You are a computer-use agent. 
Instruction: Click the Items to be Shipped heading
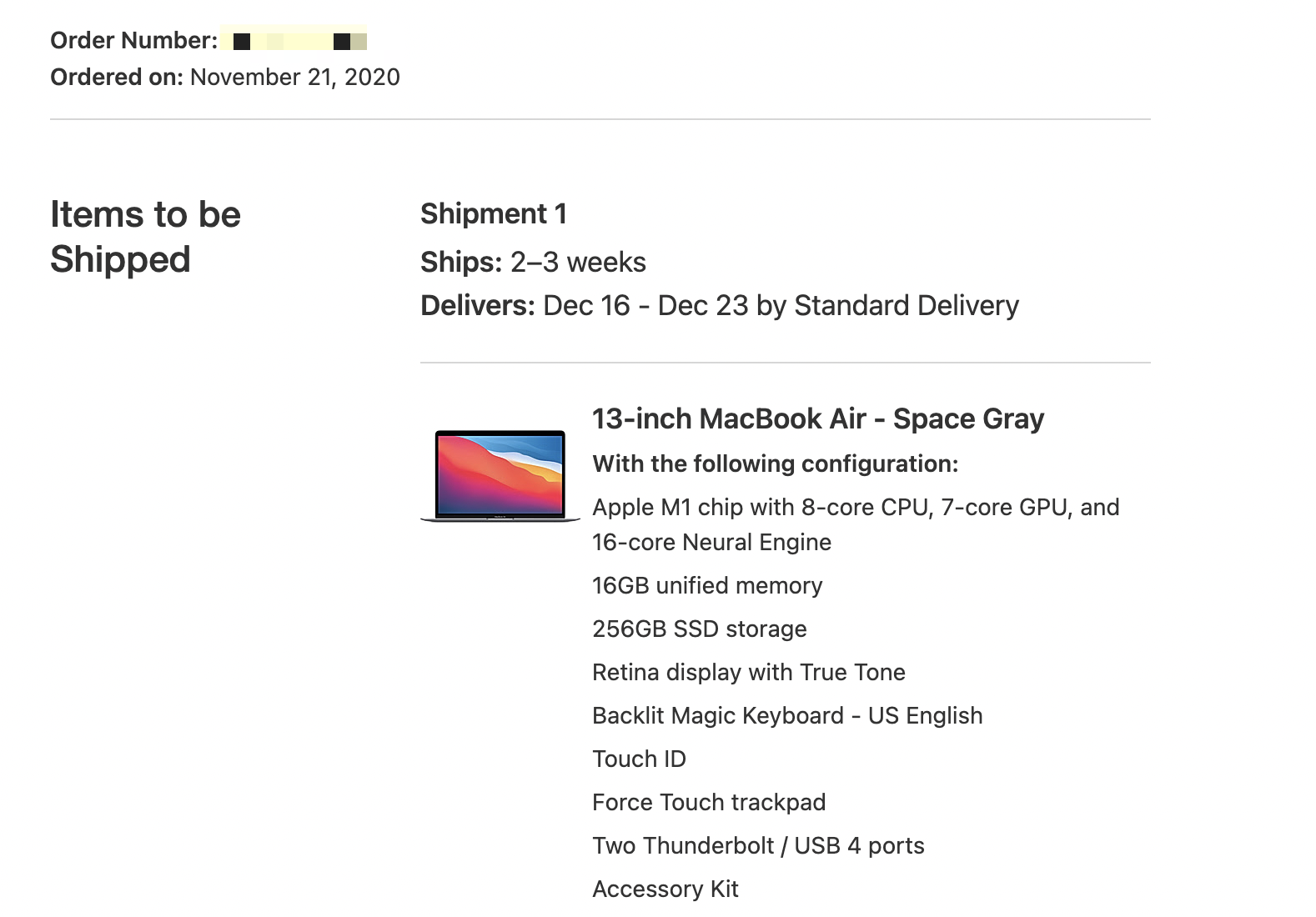145,237
